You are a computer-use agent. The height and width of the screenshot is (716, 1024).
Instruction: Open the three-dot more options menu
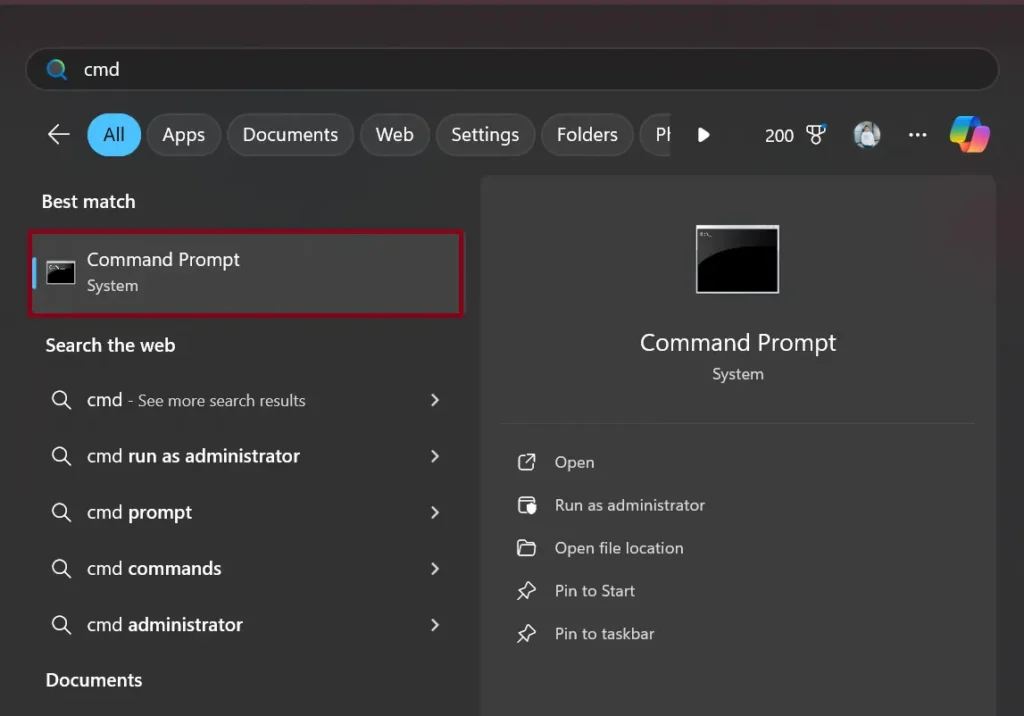pos(918,135)
